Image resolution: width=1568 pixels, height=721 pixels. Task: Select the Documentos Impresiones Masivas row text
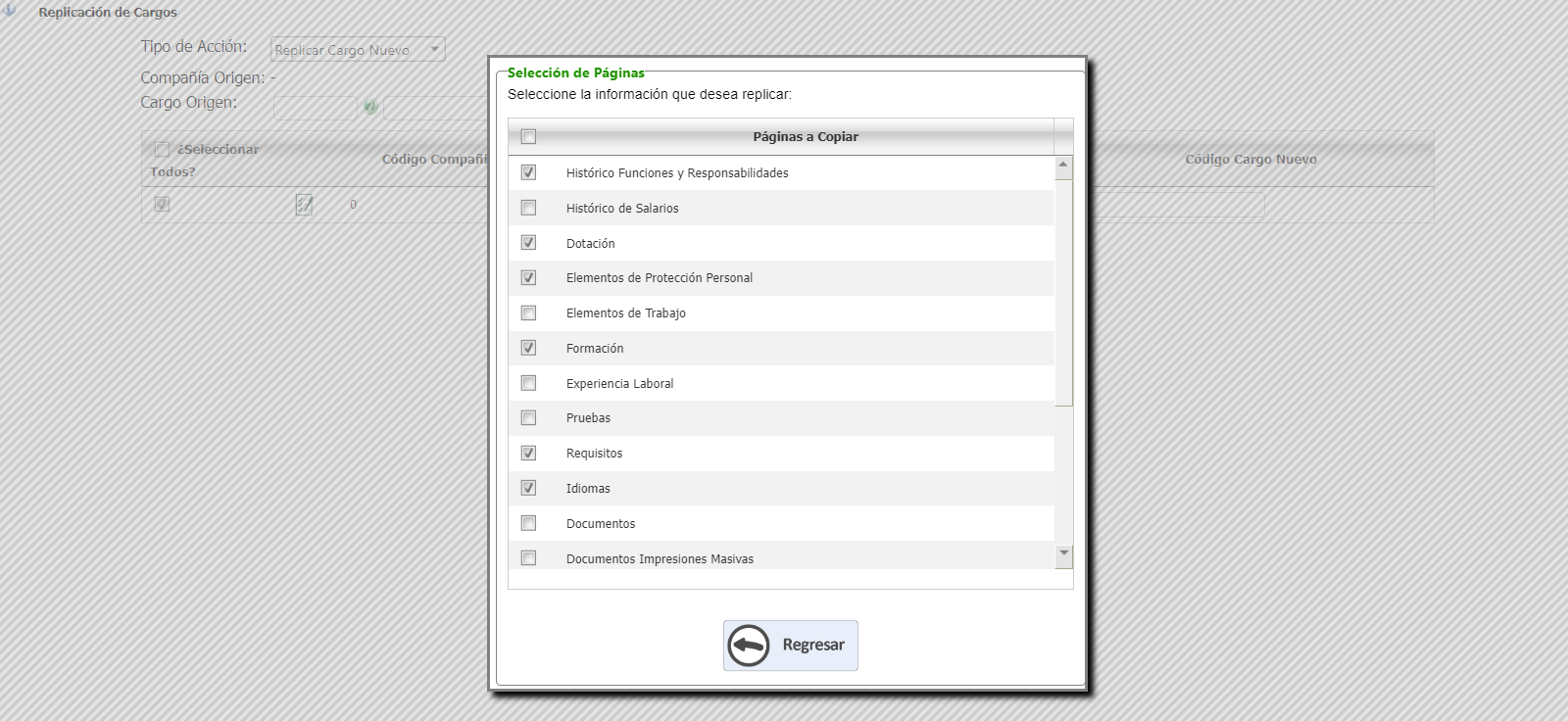tap(661, 559)
